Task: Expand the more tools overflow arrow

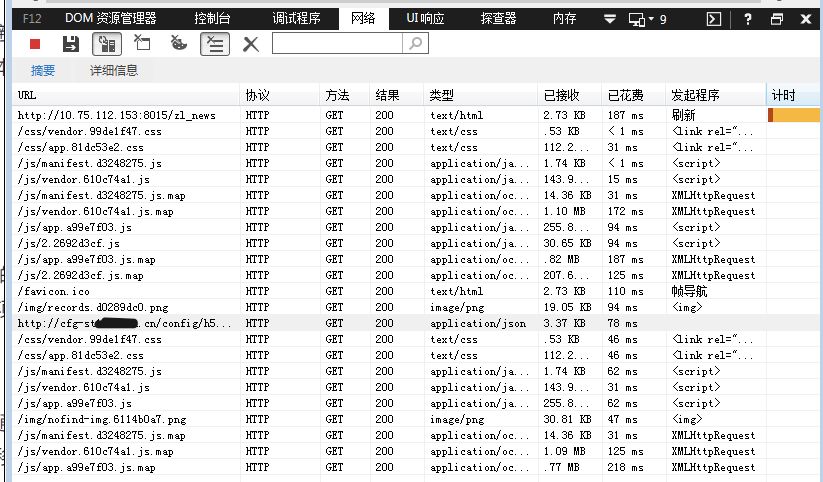Action: click(x=609, y=19)
